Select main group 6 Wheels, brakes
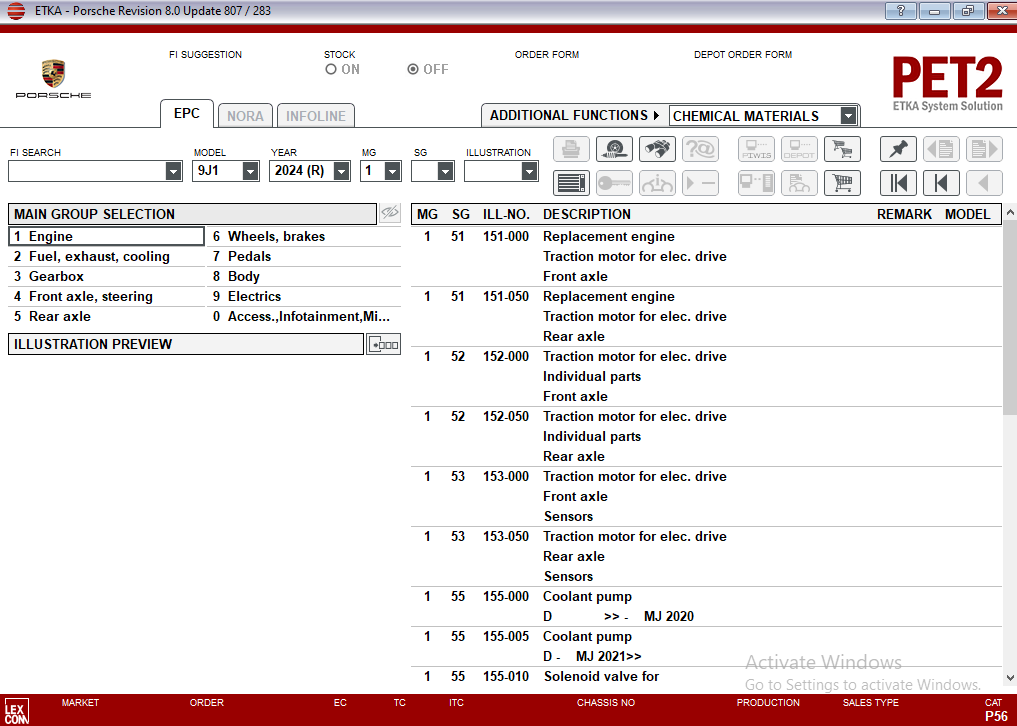 304,236
